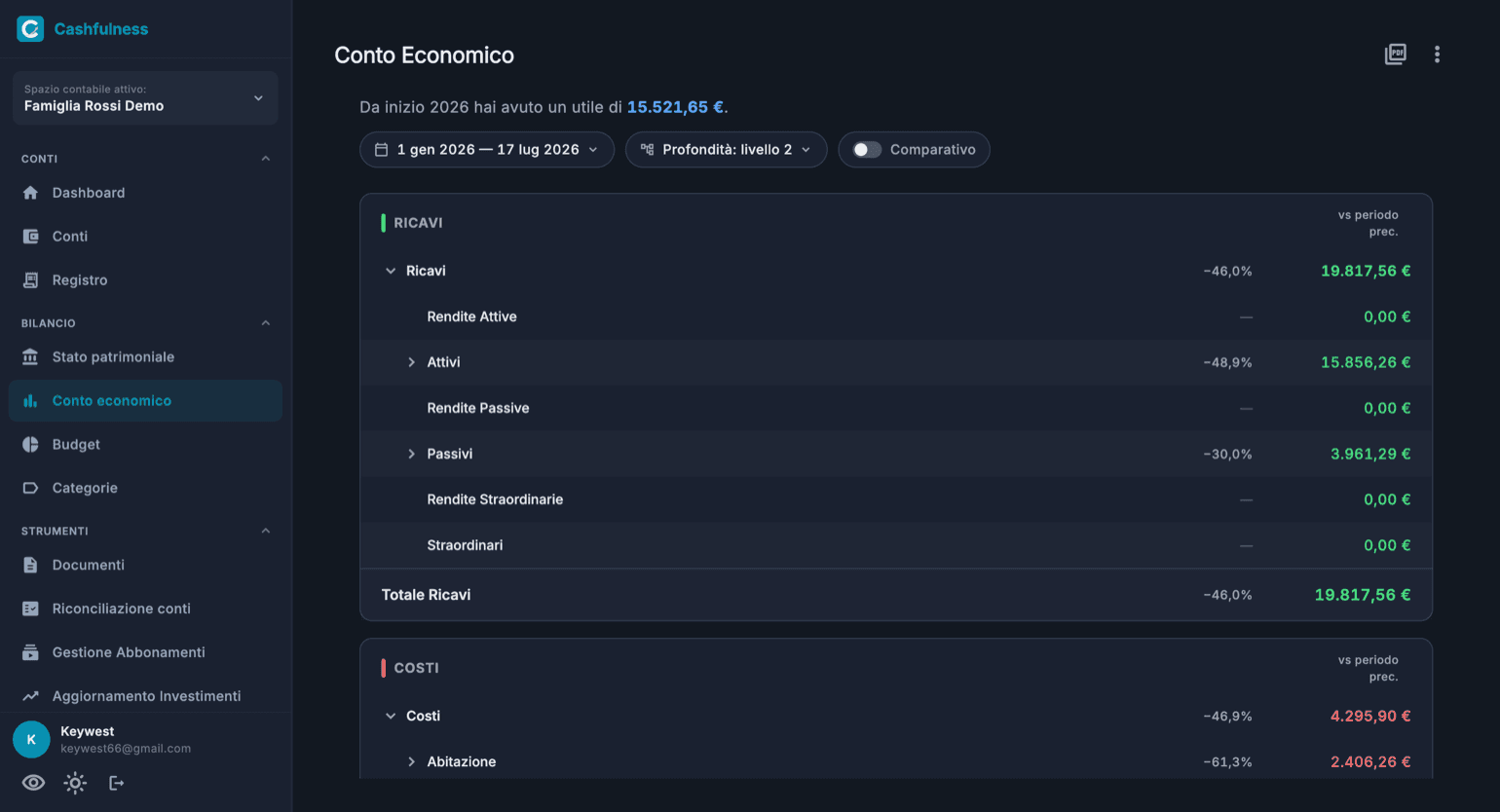Expand the Abitazione row
Image resolution: width=1500 pixels, height=812 pixels.
[411, 762]
